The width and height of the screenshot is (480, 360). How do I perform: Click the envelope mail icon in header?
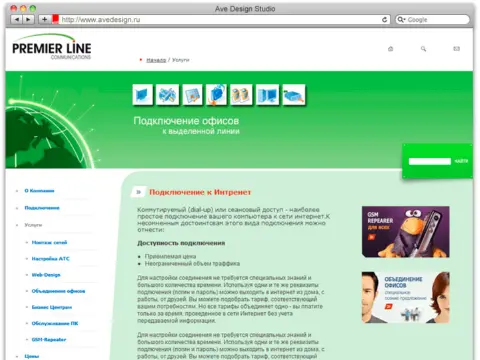[x=456, y=49]
